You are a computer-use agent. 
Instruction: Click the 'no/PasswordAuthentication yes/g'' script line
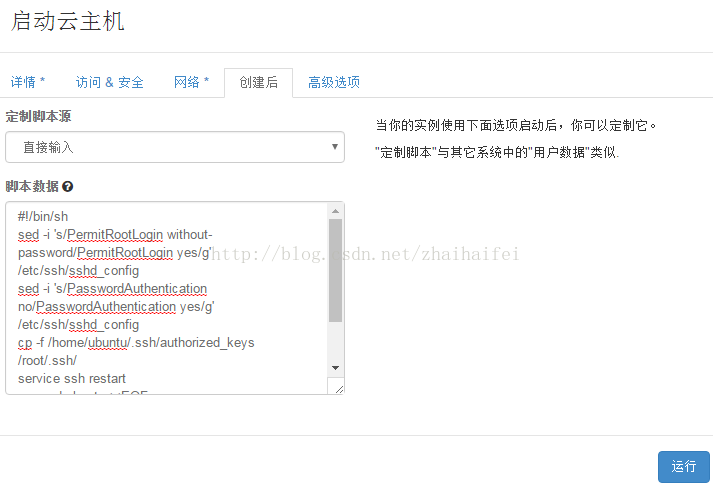click(116, 307)
